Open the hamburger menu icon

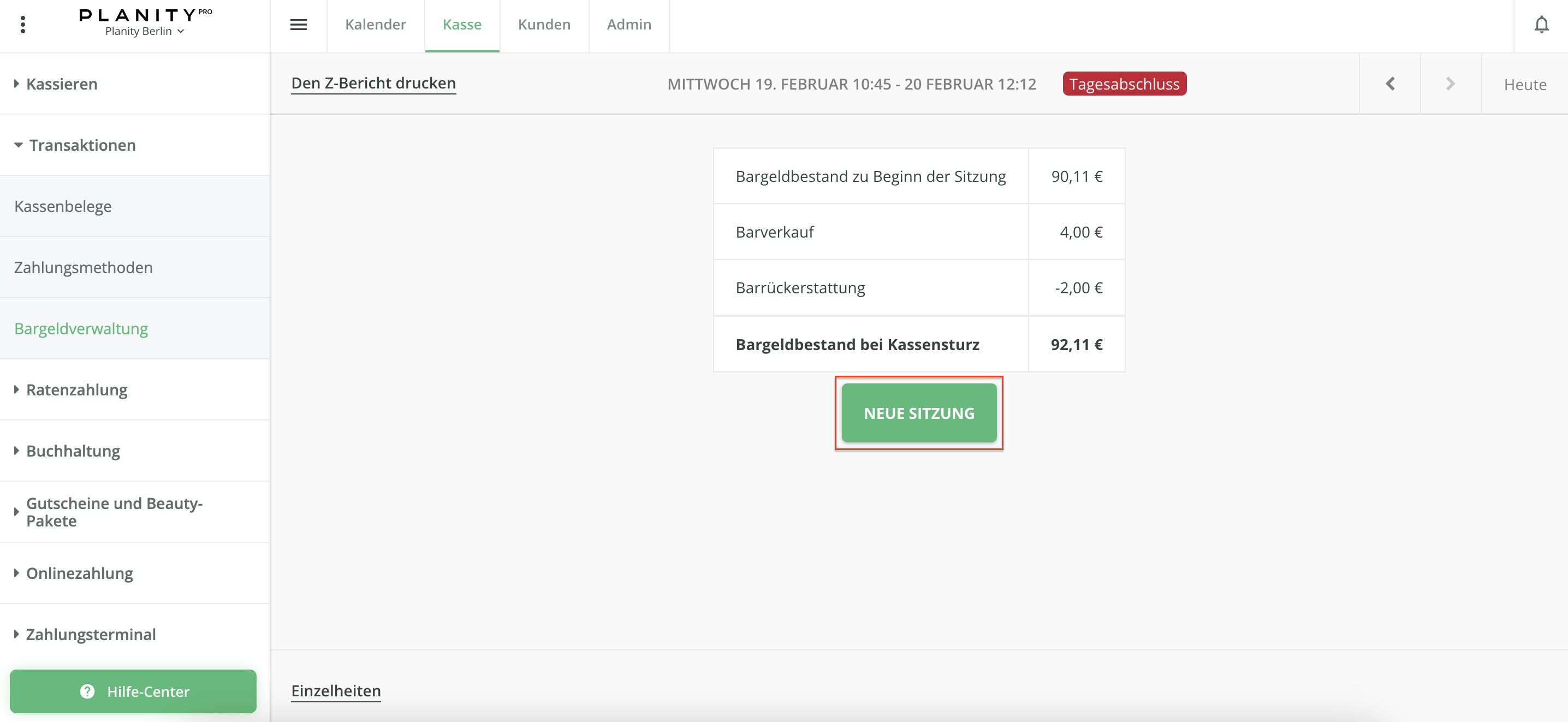pyautogui.click(x=298, y=25)
